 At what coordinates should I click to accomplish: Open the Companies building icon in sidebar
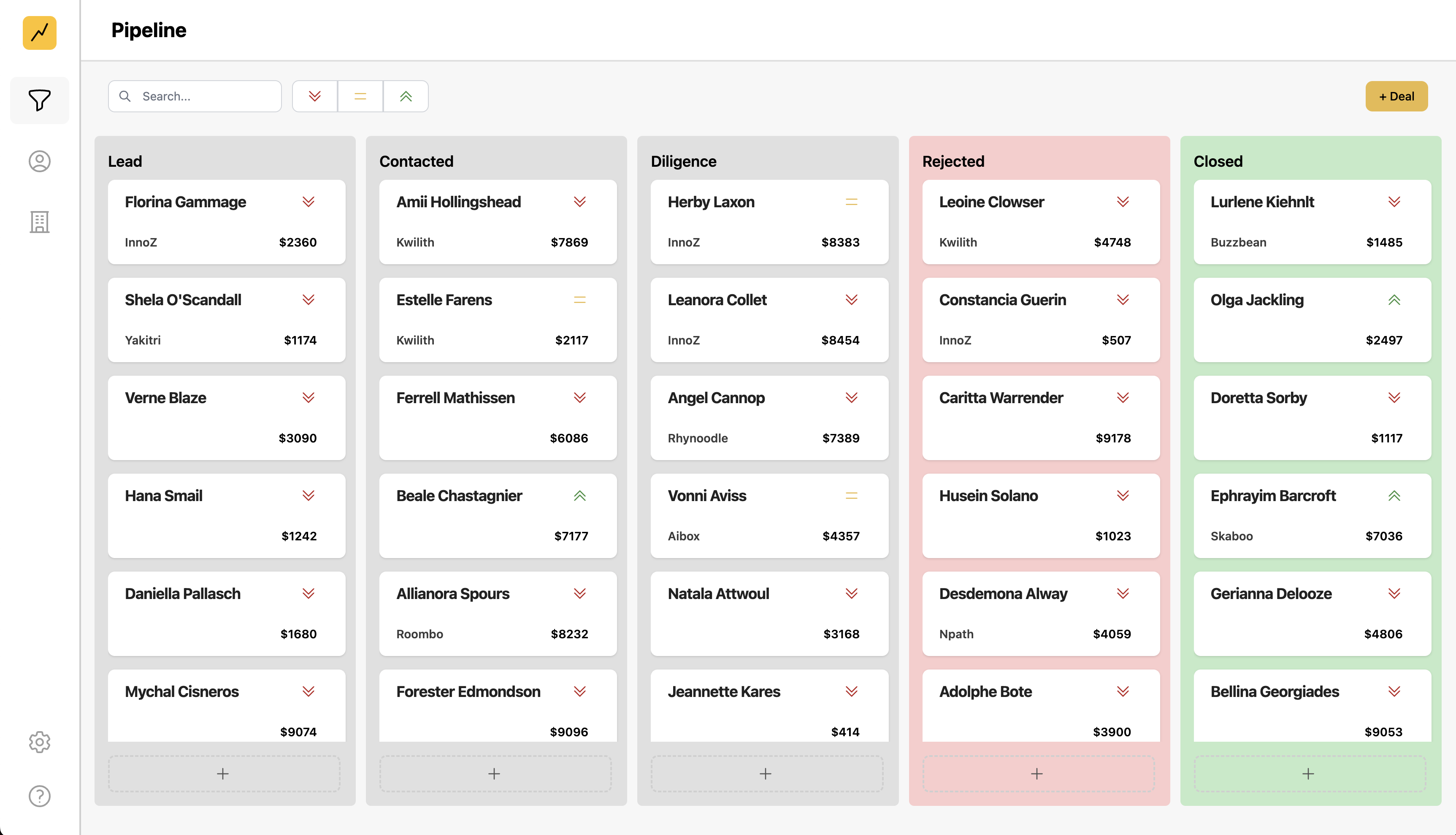(40, 222)
